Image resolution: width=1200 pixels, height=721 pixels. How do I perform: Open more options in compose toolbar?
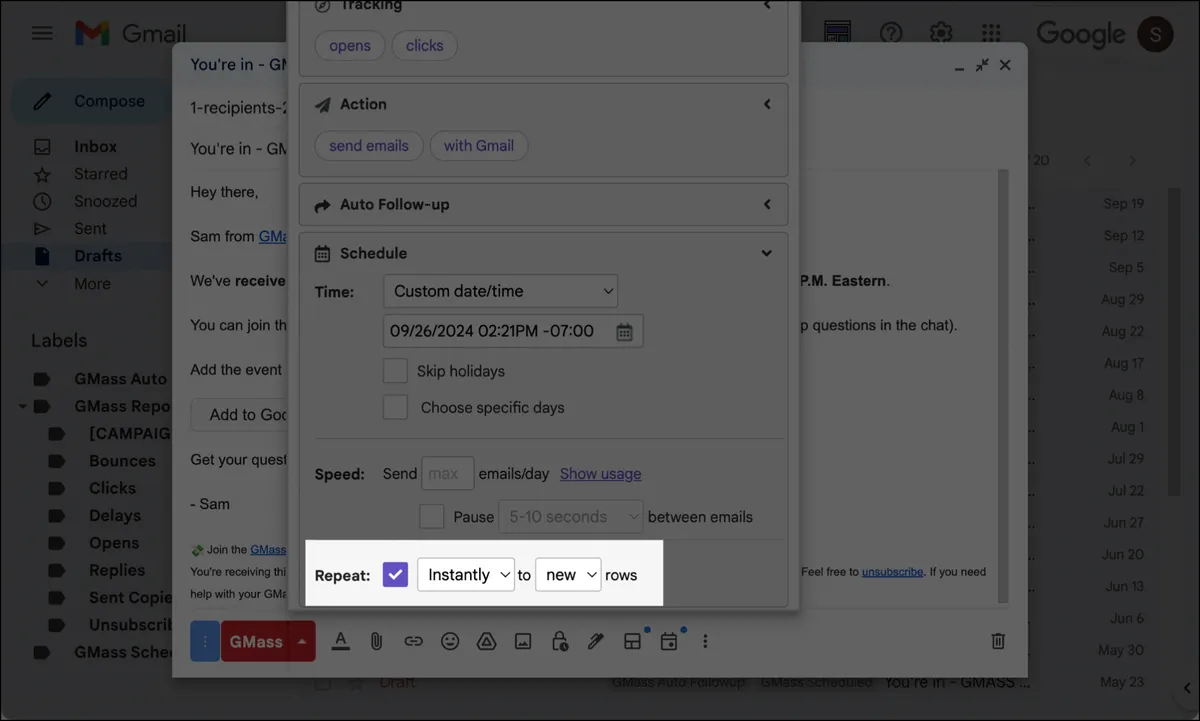pos(705,641)
